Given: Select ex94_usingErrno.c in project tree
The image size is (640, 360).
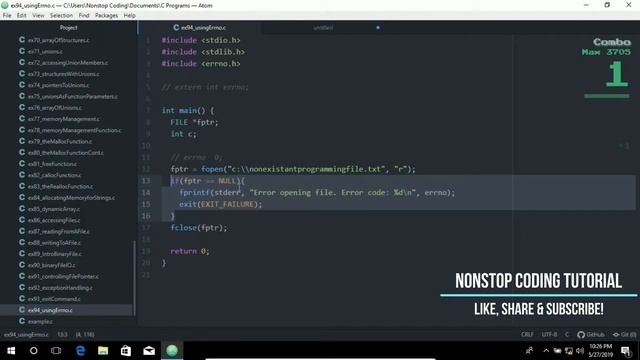Looking at the screenshot, I should pos(50,310).
